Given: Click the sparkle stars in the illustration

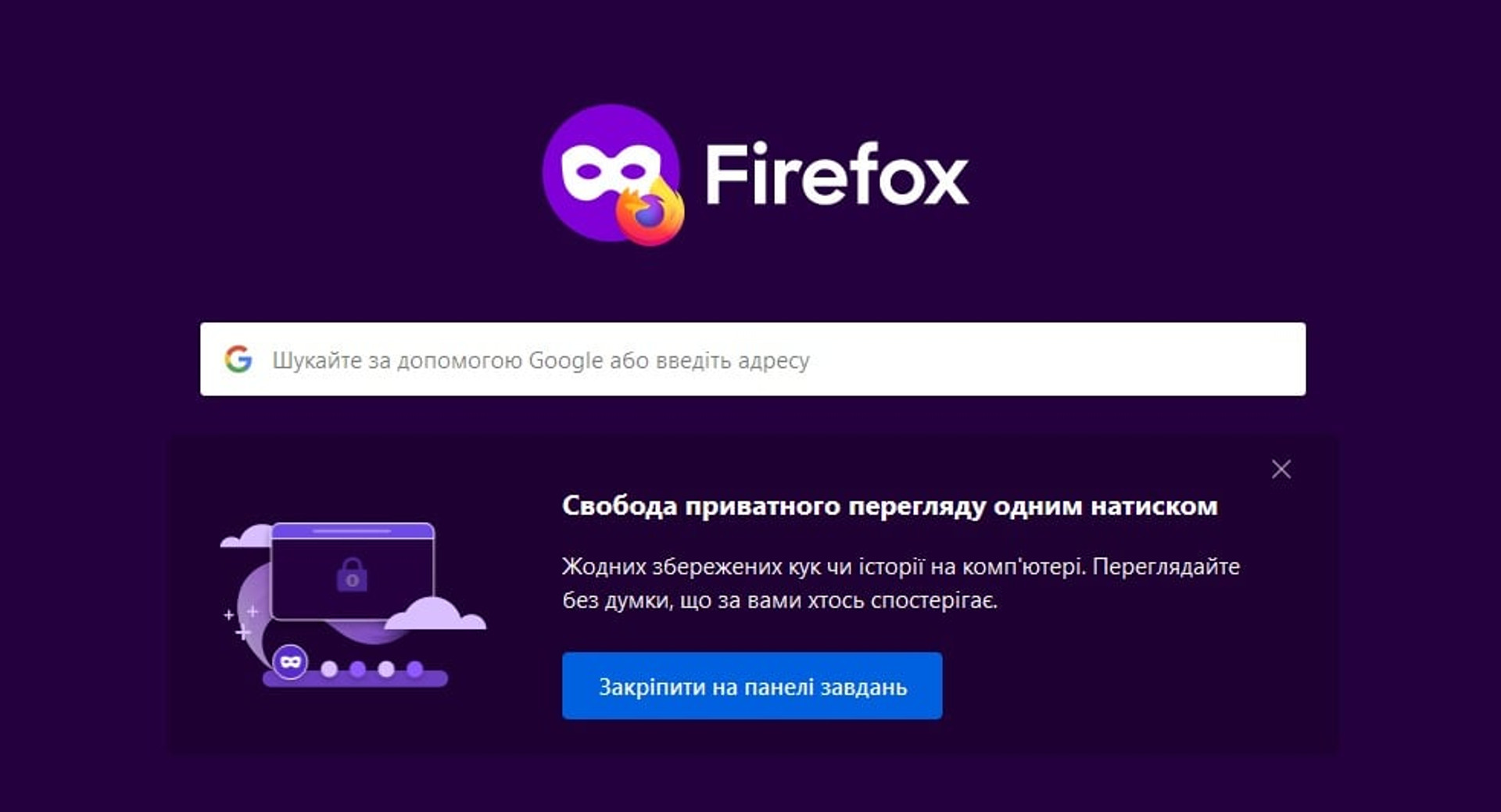Looking at the screenshot, I should (242, 622).
